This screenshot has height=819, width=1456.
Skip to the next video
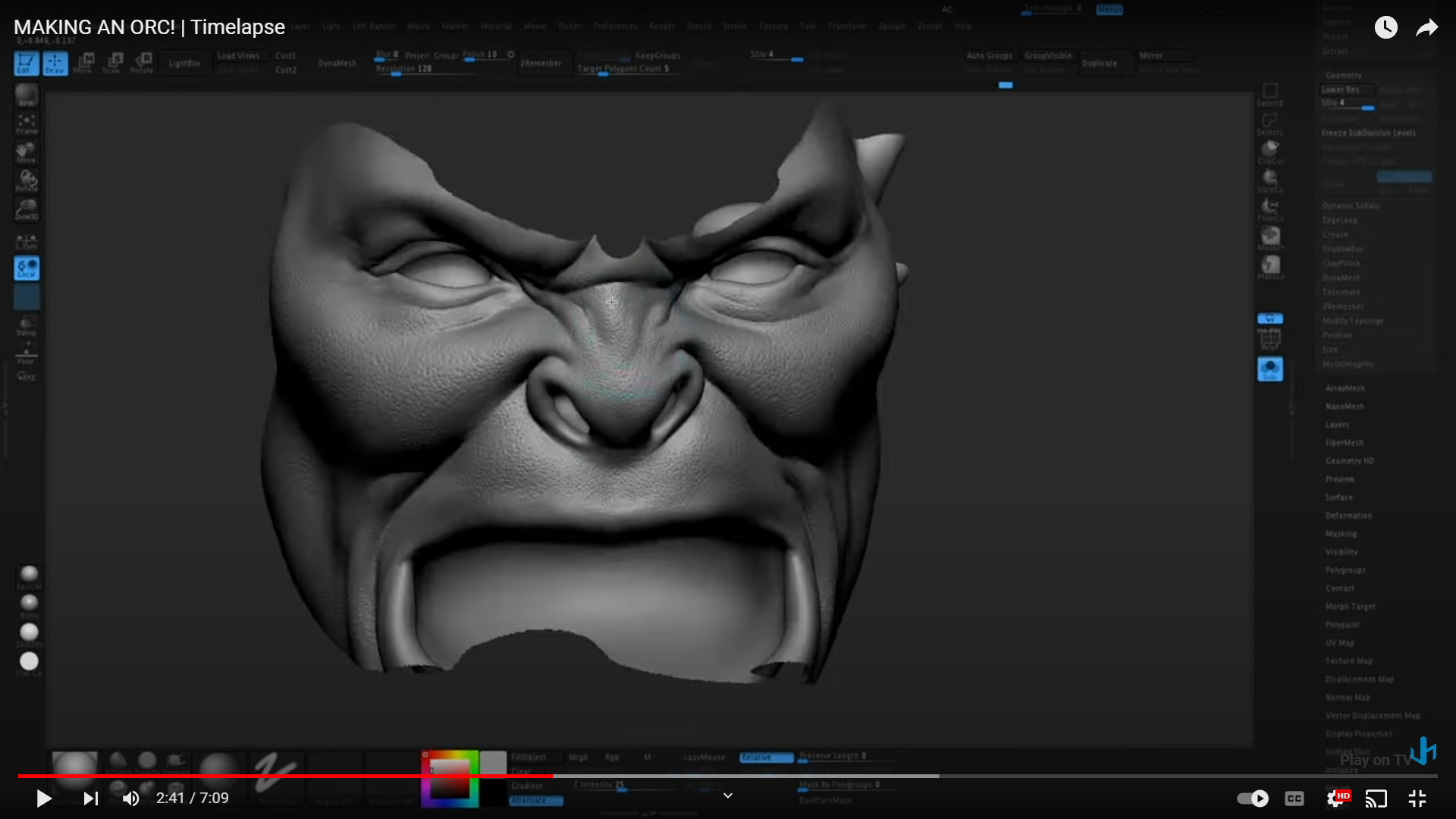coord(91,799)
